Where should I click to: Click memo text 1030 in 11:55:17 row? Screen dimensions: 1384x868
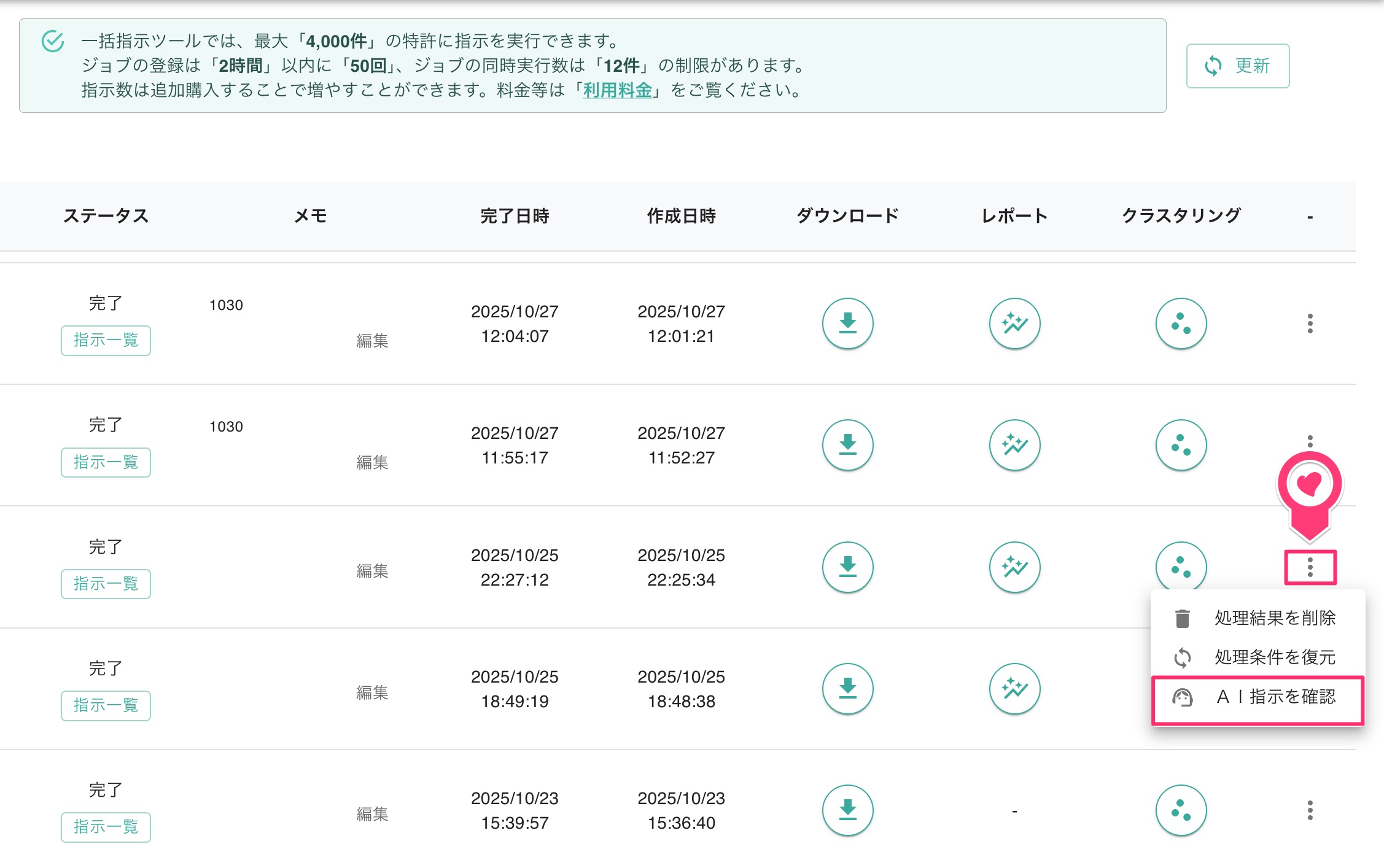click(x=226, y=427)
